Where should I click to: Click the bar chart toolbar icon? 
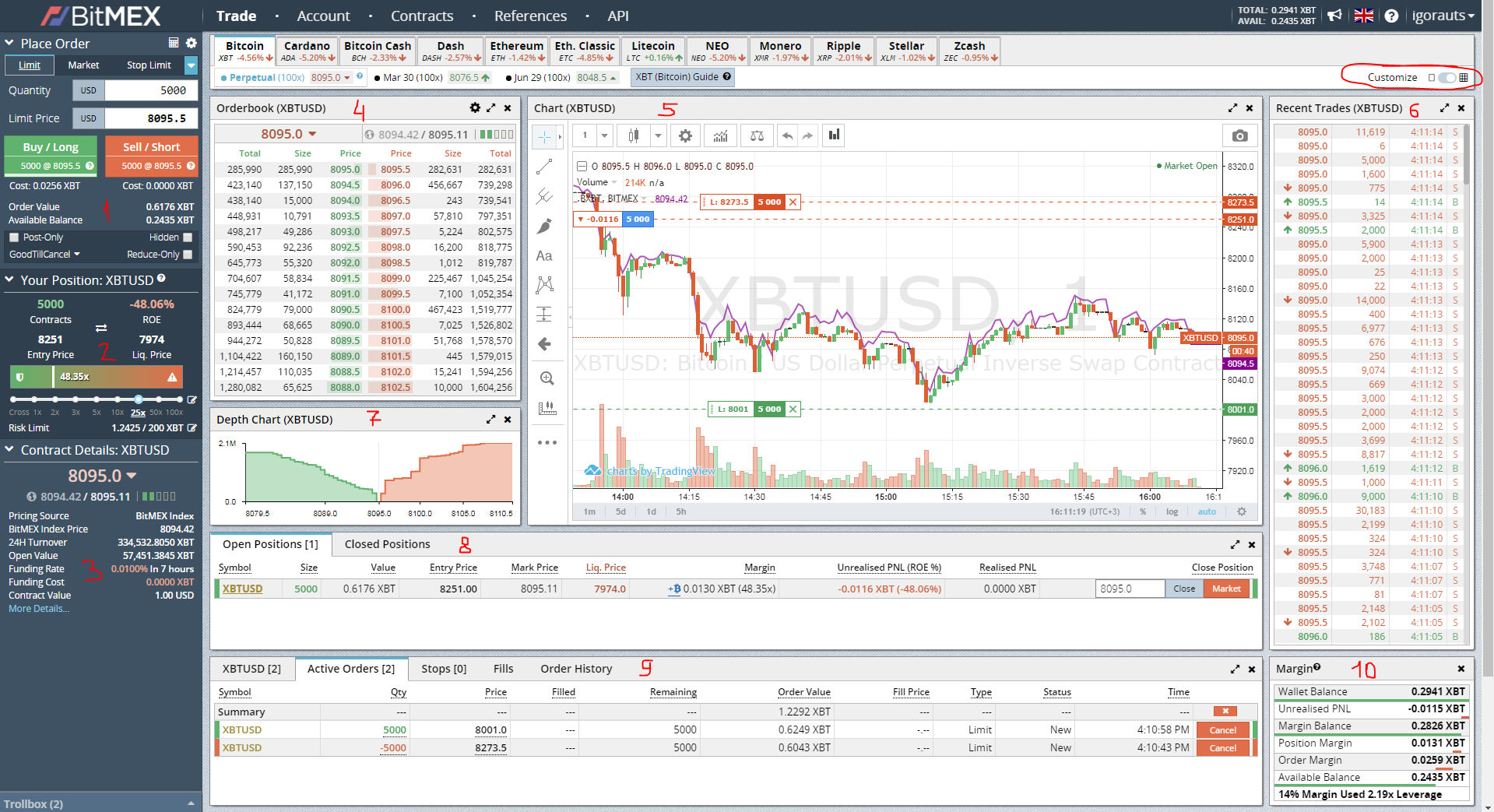pos(835,135)
